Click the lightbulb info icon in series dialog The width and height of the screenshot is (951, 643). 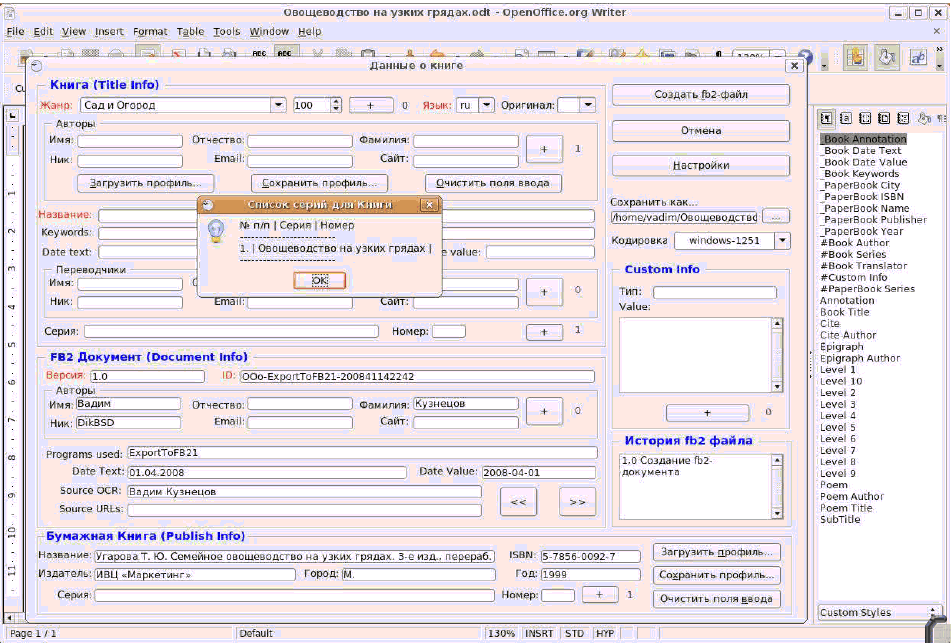click(x=216, y=231)
